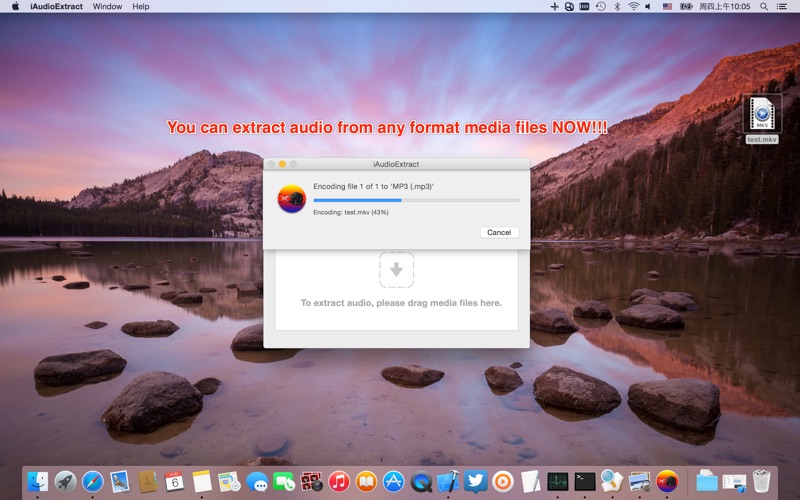Image resolution: width=800 pixels, height=500 pixels.
Task: Open FaceTime from the Dock
Action: (x=284, y=481)
